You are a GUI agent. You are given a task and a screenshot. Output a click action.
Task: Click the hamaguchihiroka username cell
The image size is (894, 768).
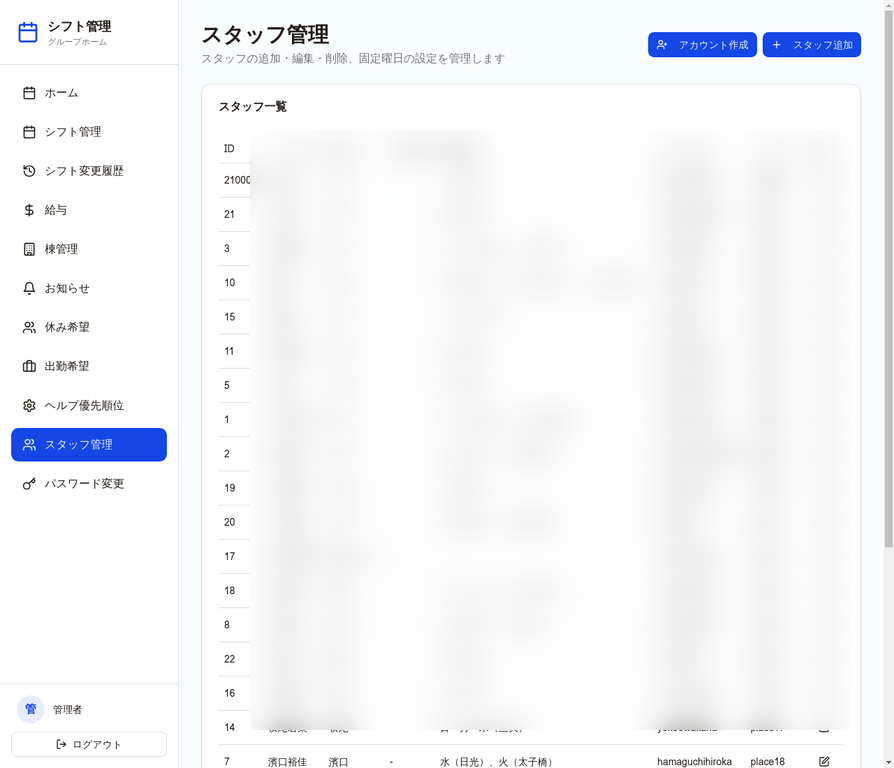click(694, 761)
